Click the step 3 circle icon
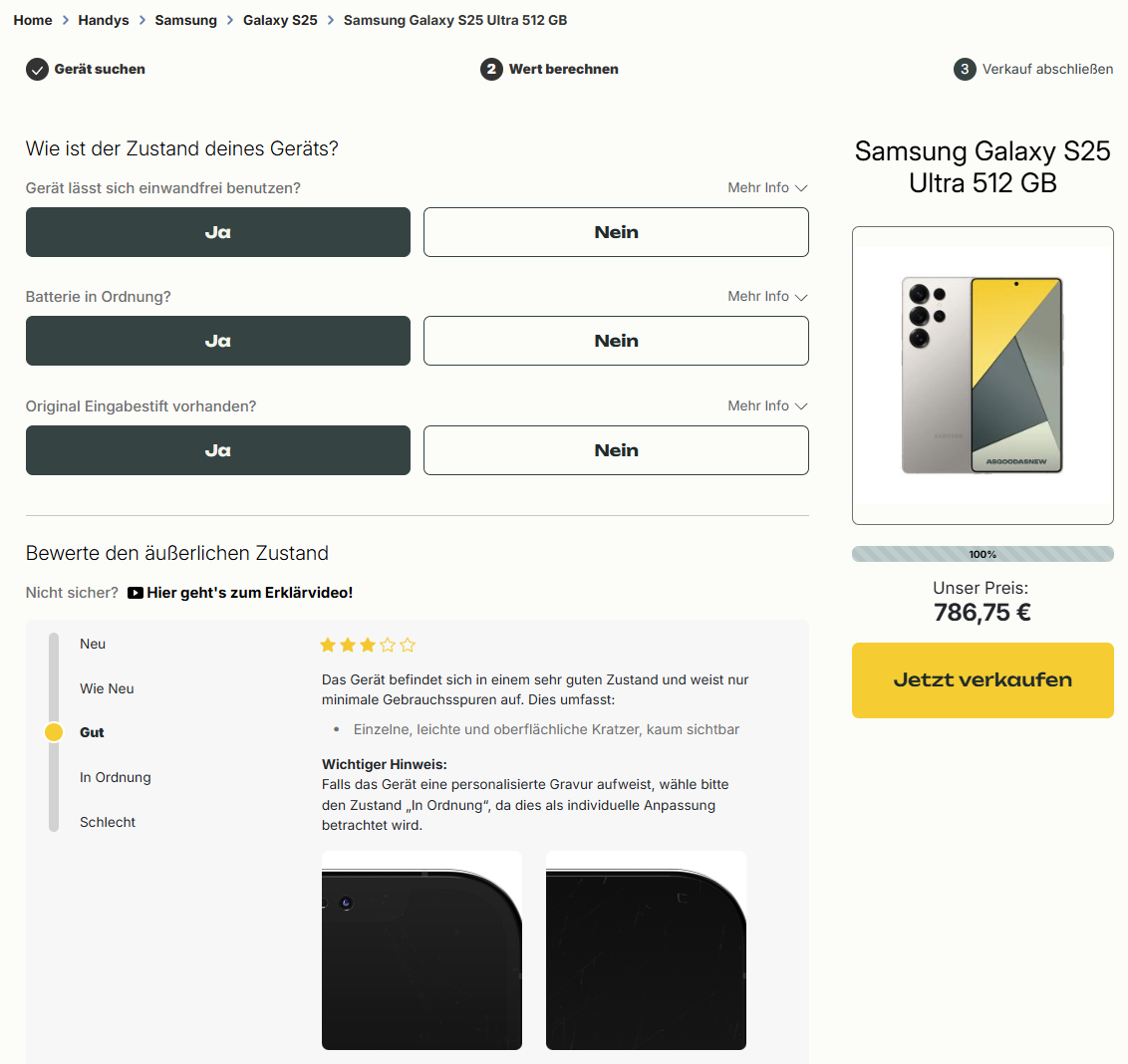This screenshot has height=1064, width=1128. point(965,69)
